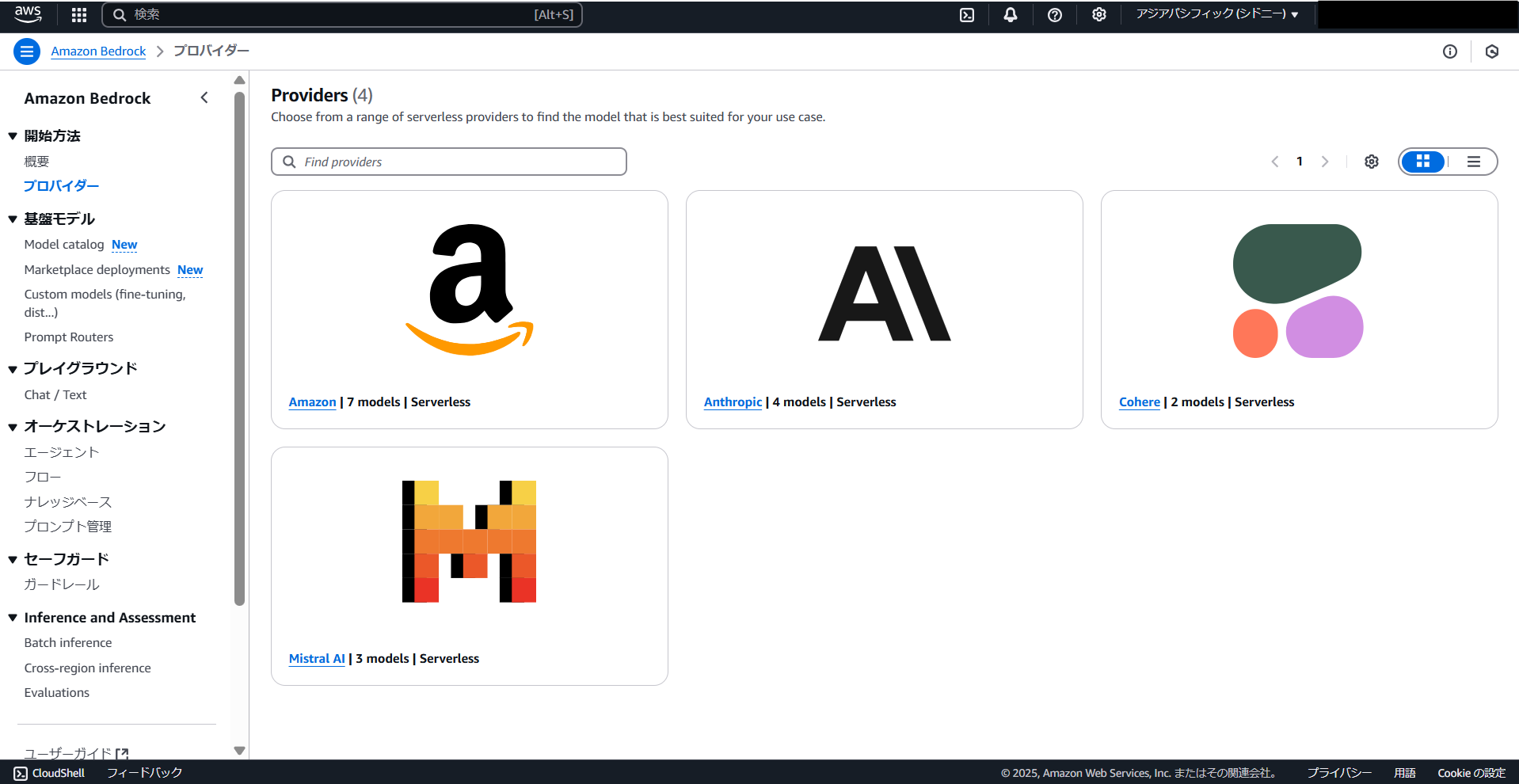The image size is (1519, 784).
Task: Click the フィードバック footer link
Action: [x=145, y=773]
